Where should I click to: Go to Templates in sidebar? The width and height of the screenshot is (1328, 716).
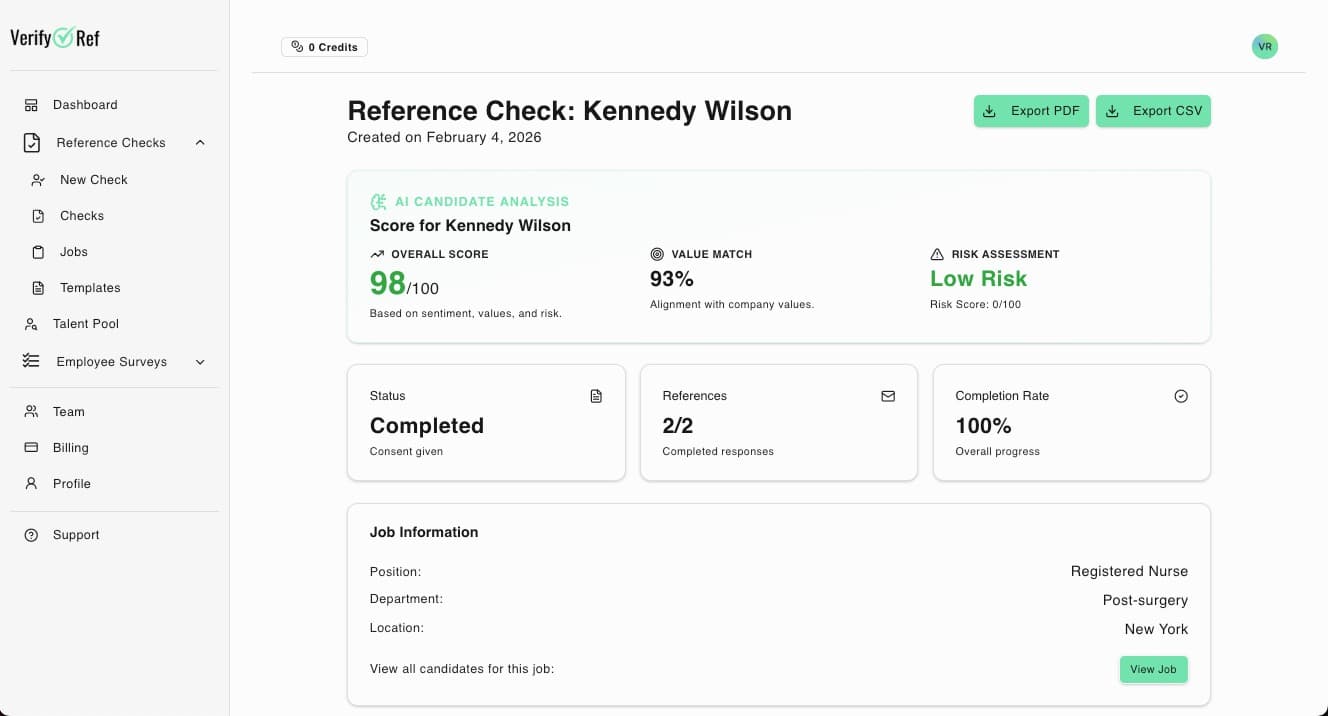89,288
